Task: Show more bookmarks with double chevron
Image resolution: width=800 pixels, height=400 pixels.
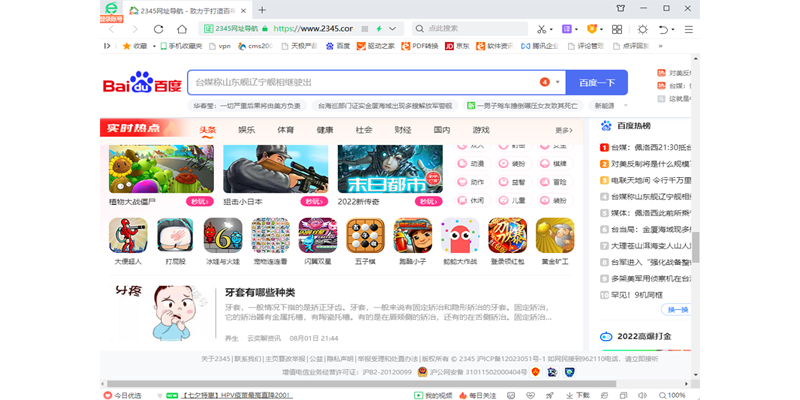Action: point(661,46)
